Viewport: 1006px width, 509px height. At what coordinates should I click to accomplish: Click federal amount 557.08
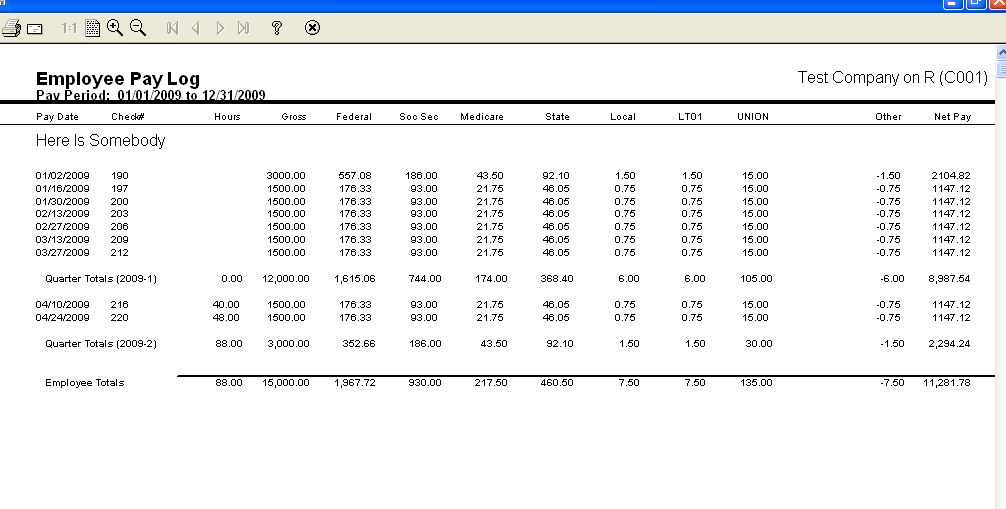pyautogui.click(x=355, y=176)
